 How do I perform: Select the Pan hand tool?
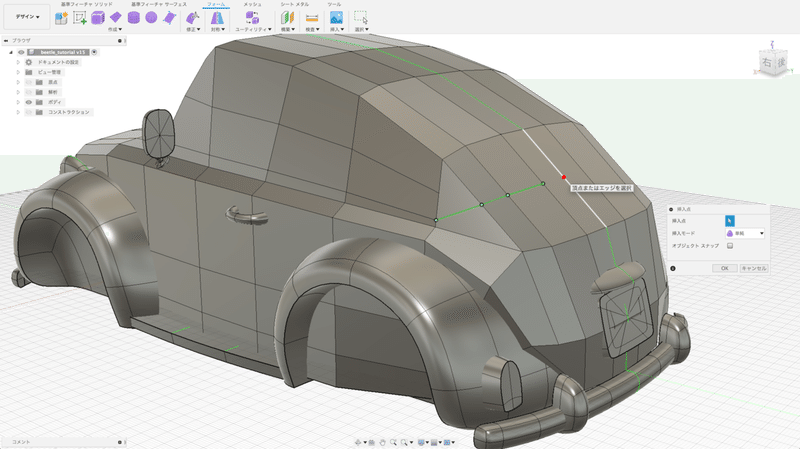382,441
